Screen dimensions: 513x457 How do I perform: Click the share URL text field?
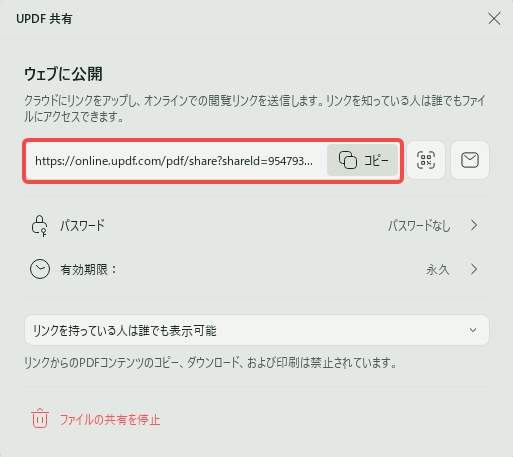coord(174,161)
